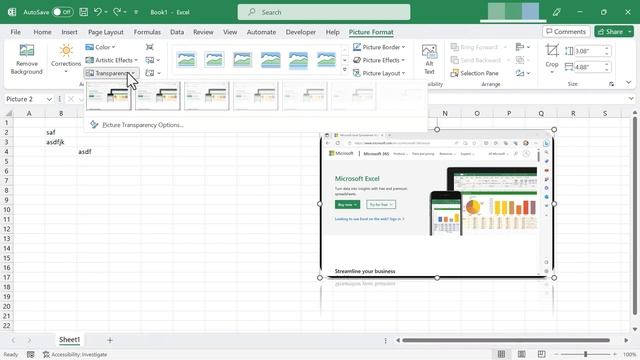Apply the fourth picture style thumbnail

point(270,60)
